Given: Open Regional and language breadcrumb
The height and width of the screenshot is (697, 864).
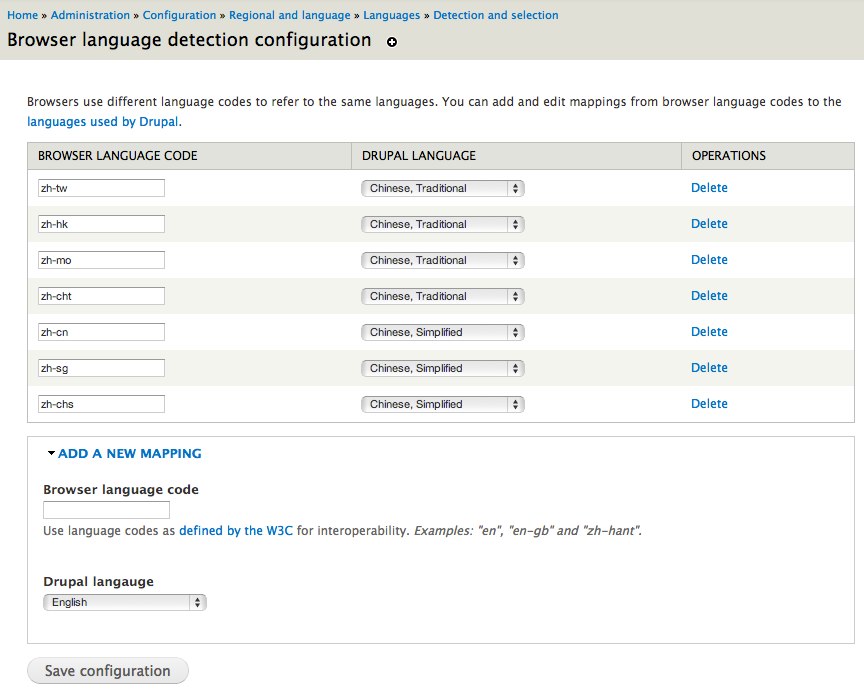Looking at the screenshot, I should 290,15.
